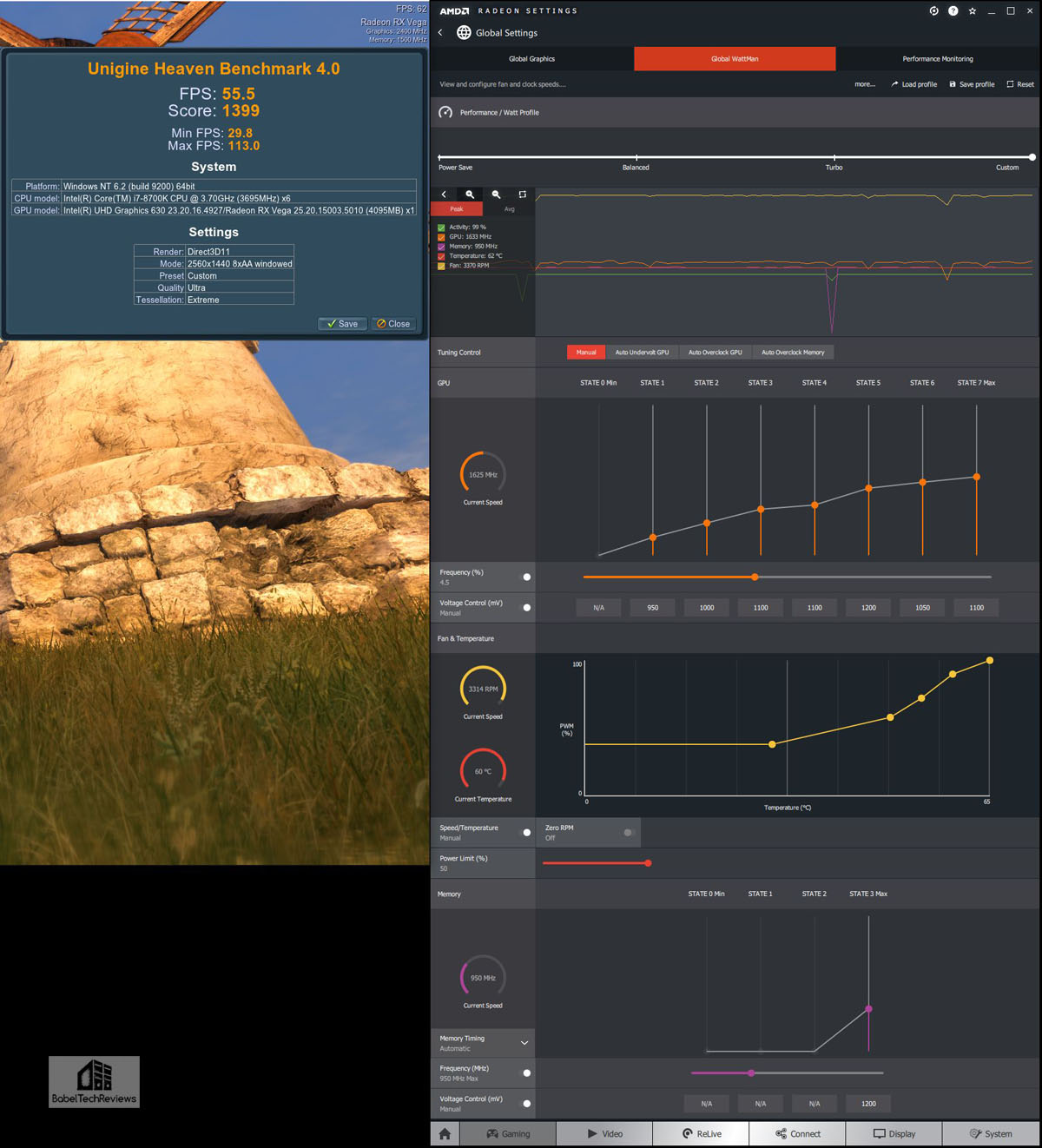Screen dimensions: 1042x1148
Task: Open the Performance Monitoring tab
Action: pos(938,59)
